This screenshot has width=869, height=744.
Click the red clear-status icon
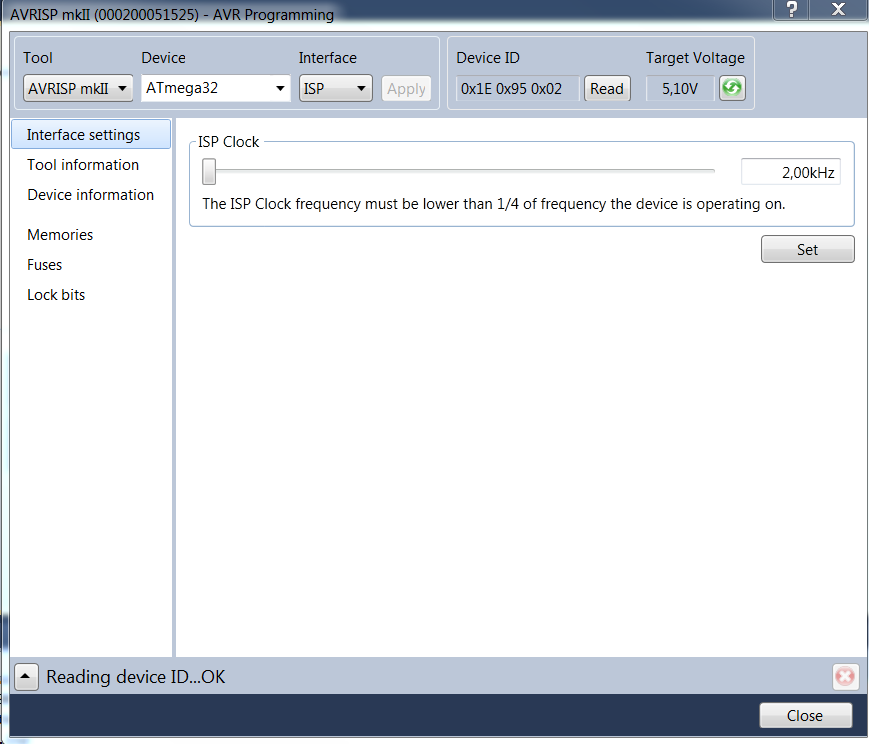[x=845, y=676]
